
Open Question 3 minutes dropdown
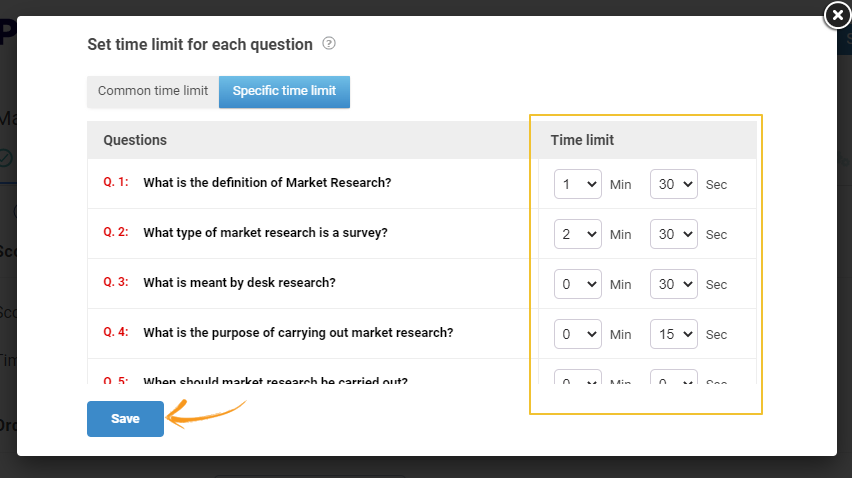[x=578, y=284]
